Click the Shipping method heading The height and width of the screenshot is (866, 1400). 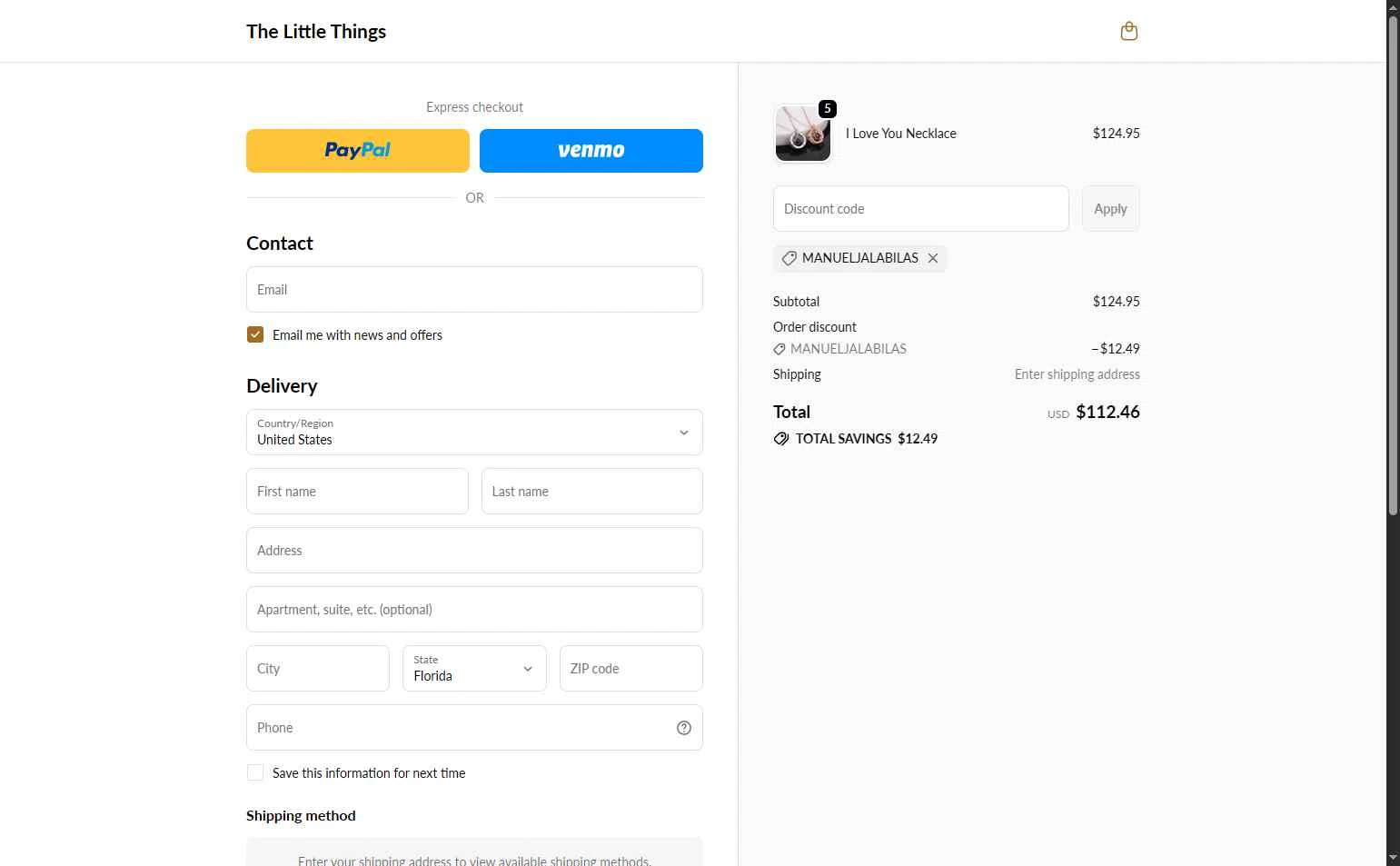point(301,816)
